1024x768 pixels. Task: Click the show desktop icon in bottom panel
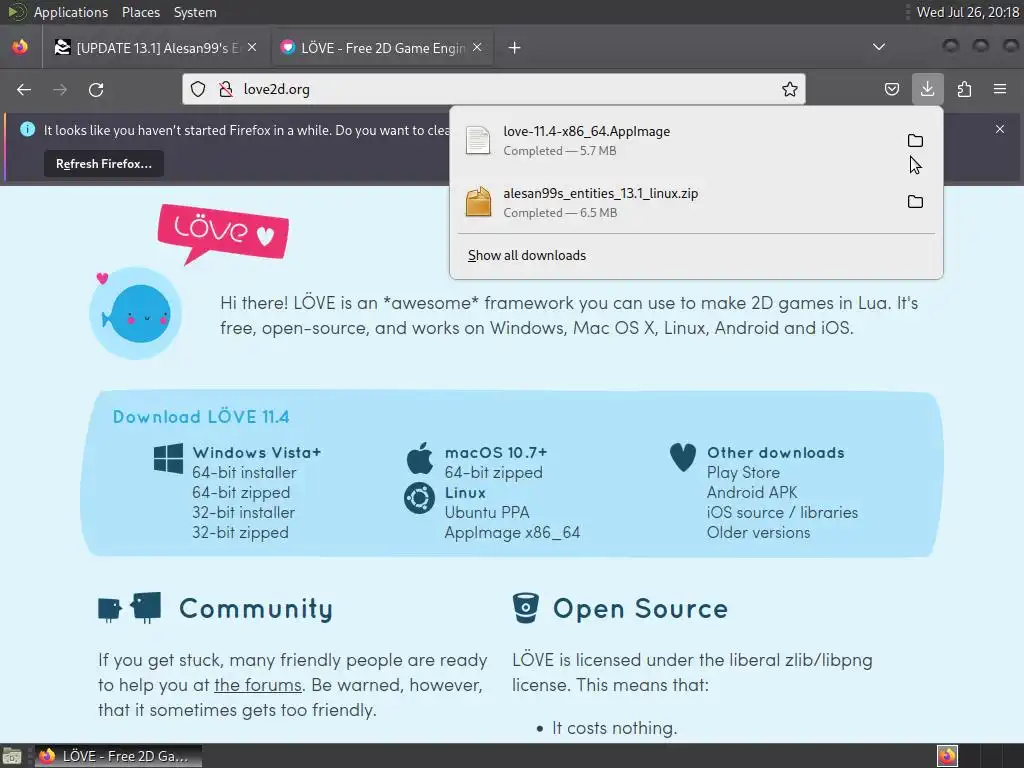point(12,757)
